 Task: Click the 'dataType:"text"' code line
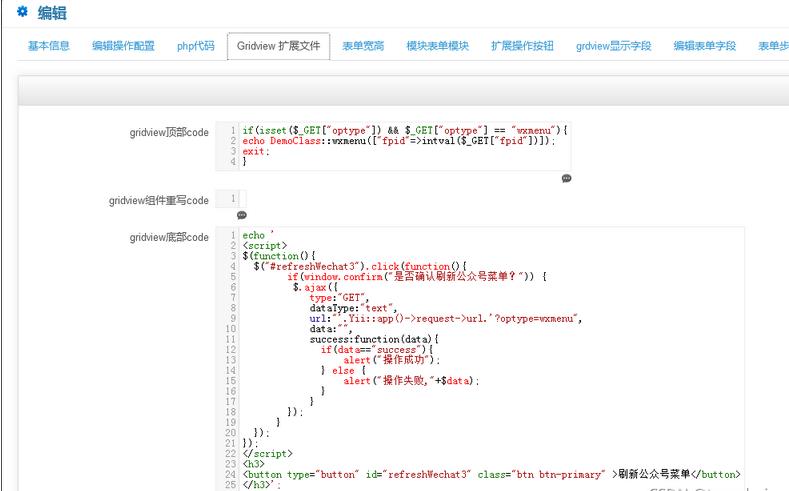point(353,308)
